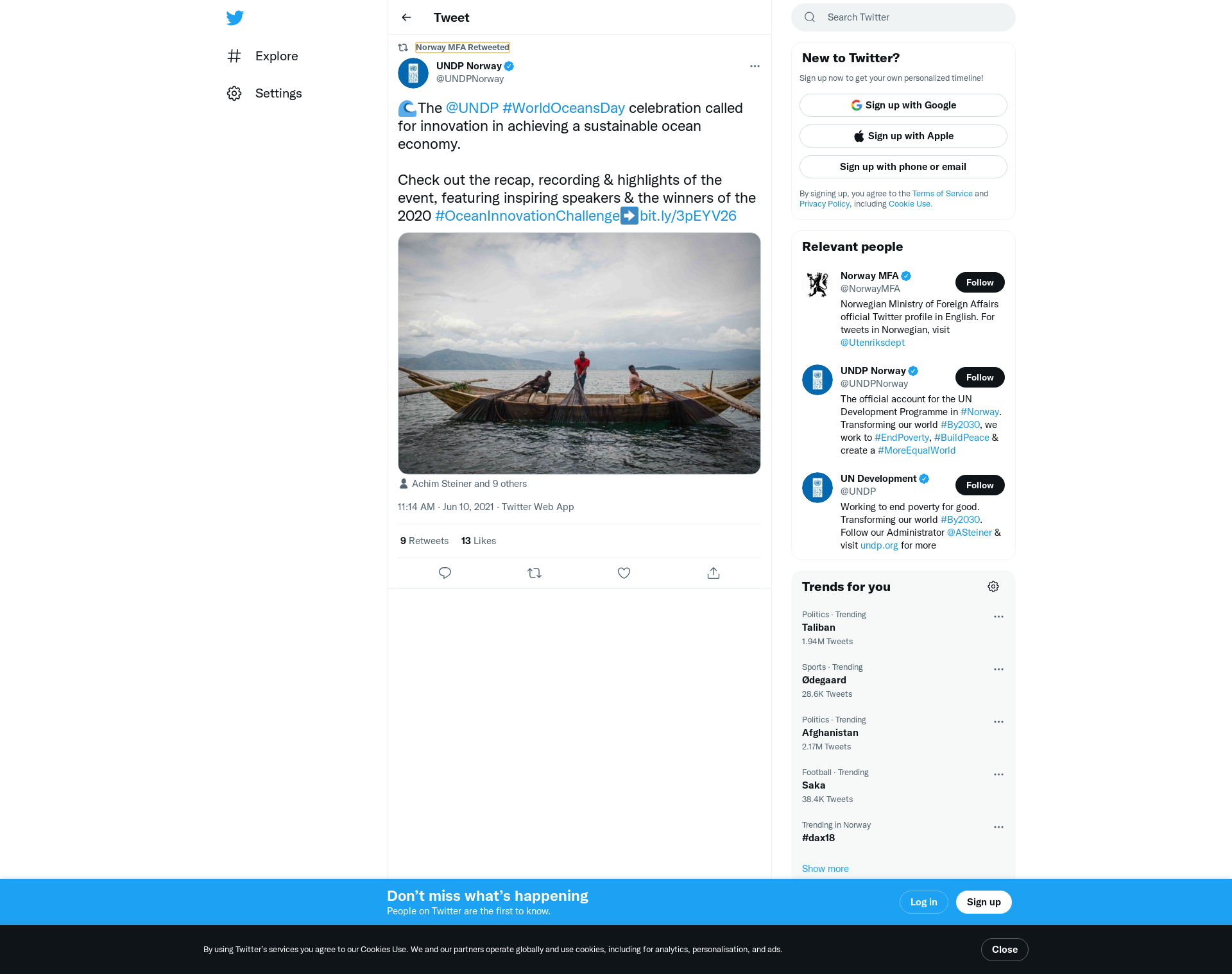Click the UNDP Norway tweet avatar
The image size is (1232, 974).
413,73
